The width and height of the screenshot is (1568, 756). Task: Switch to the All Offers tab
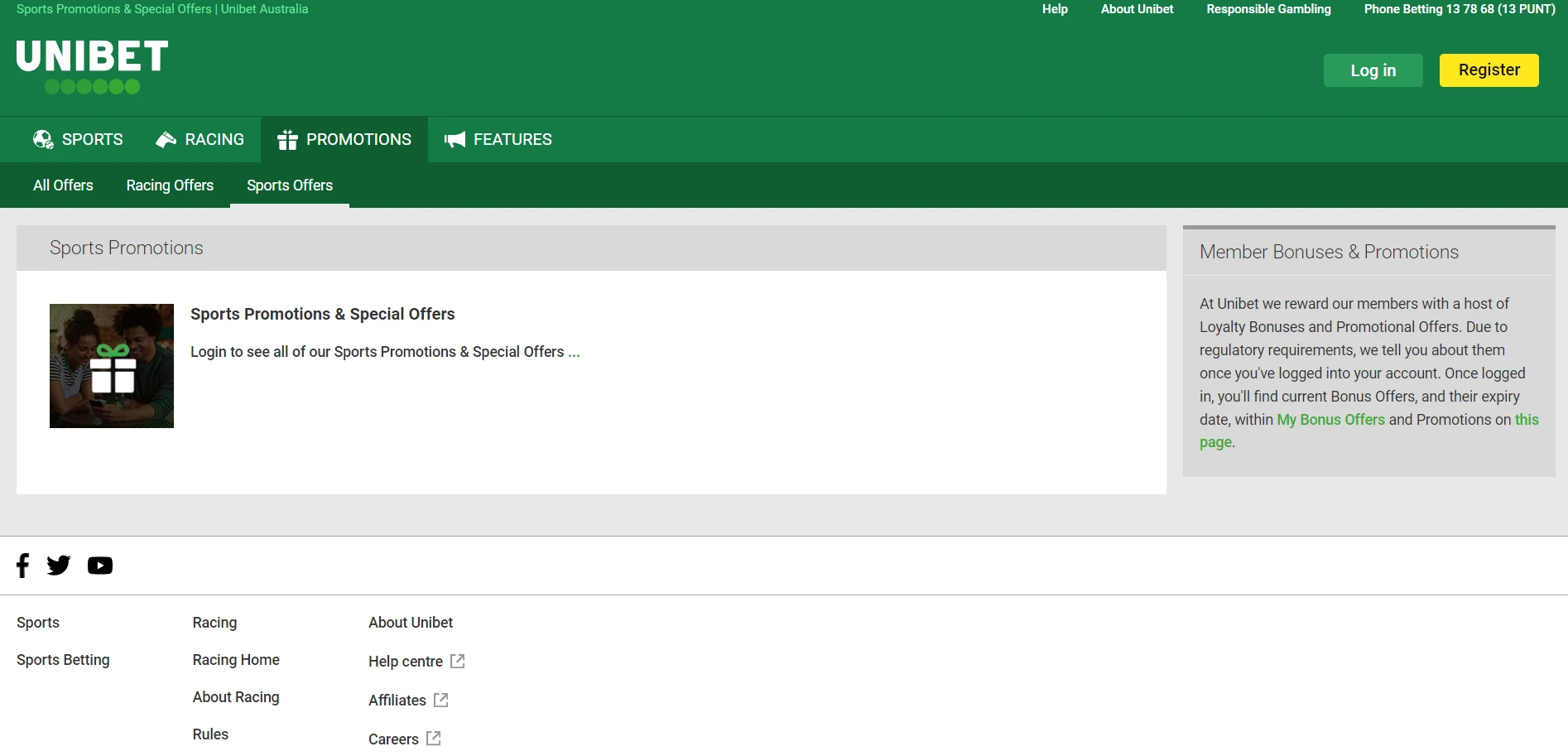click(x=63, y=185)
